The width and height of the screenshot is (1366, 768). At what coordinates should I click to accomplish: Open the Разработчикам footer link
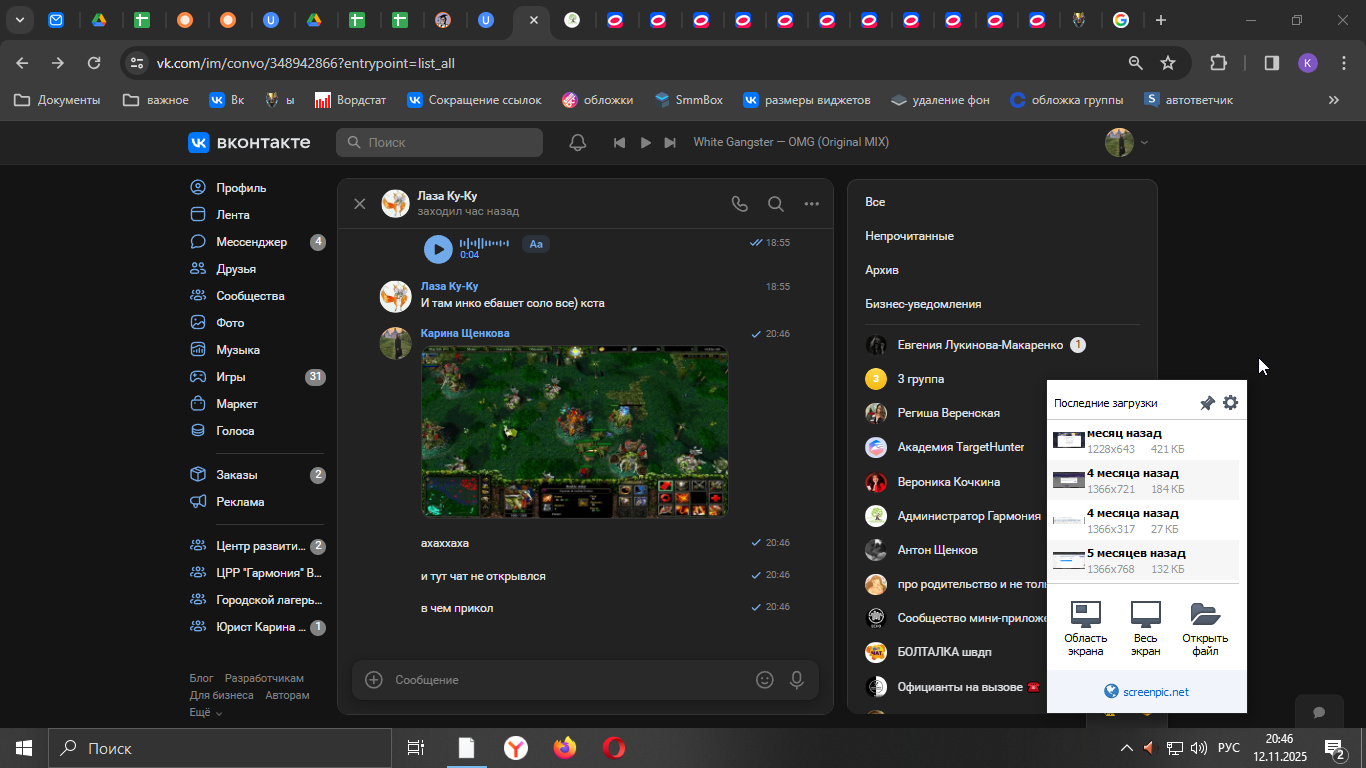tap(264, 678)
